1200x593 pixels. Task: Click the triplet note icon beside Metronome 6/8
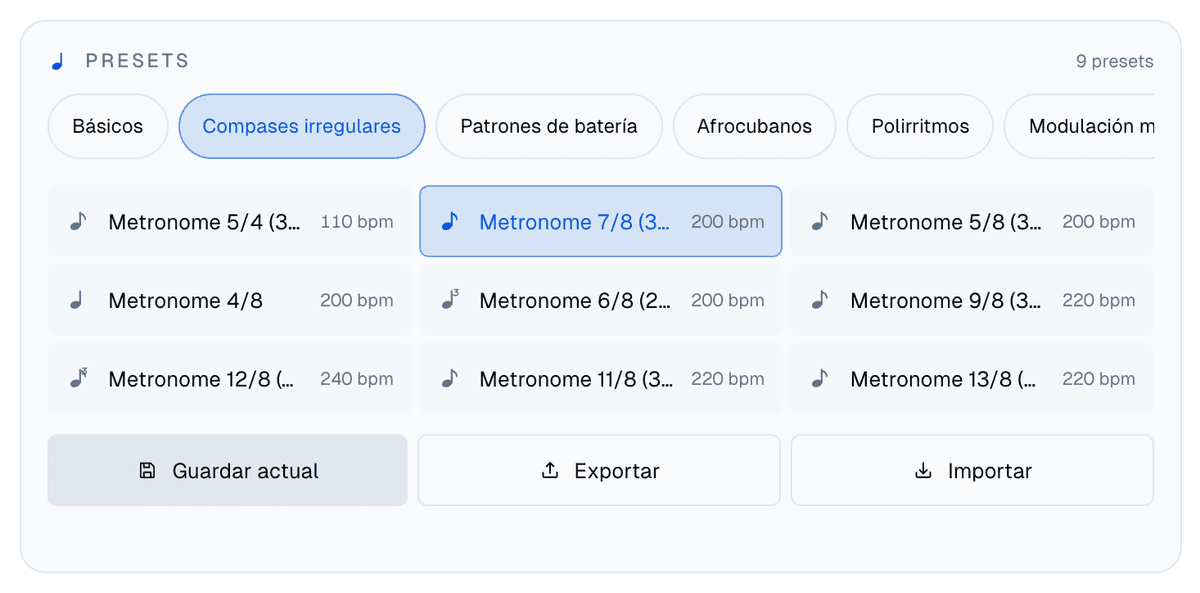[x=450, y=300]
